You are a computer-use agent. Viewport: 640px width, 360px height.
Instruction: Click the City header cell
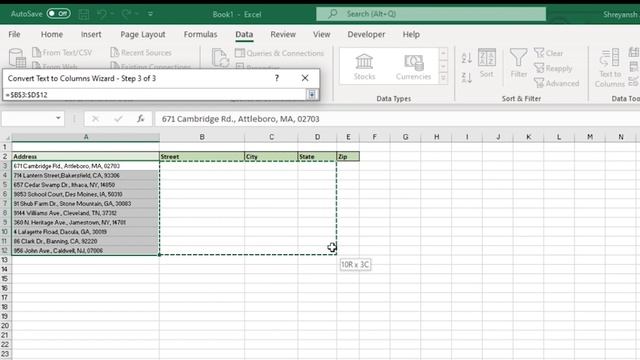tap(271, 156)
